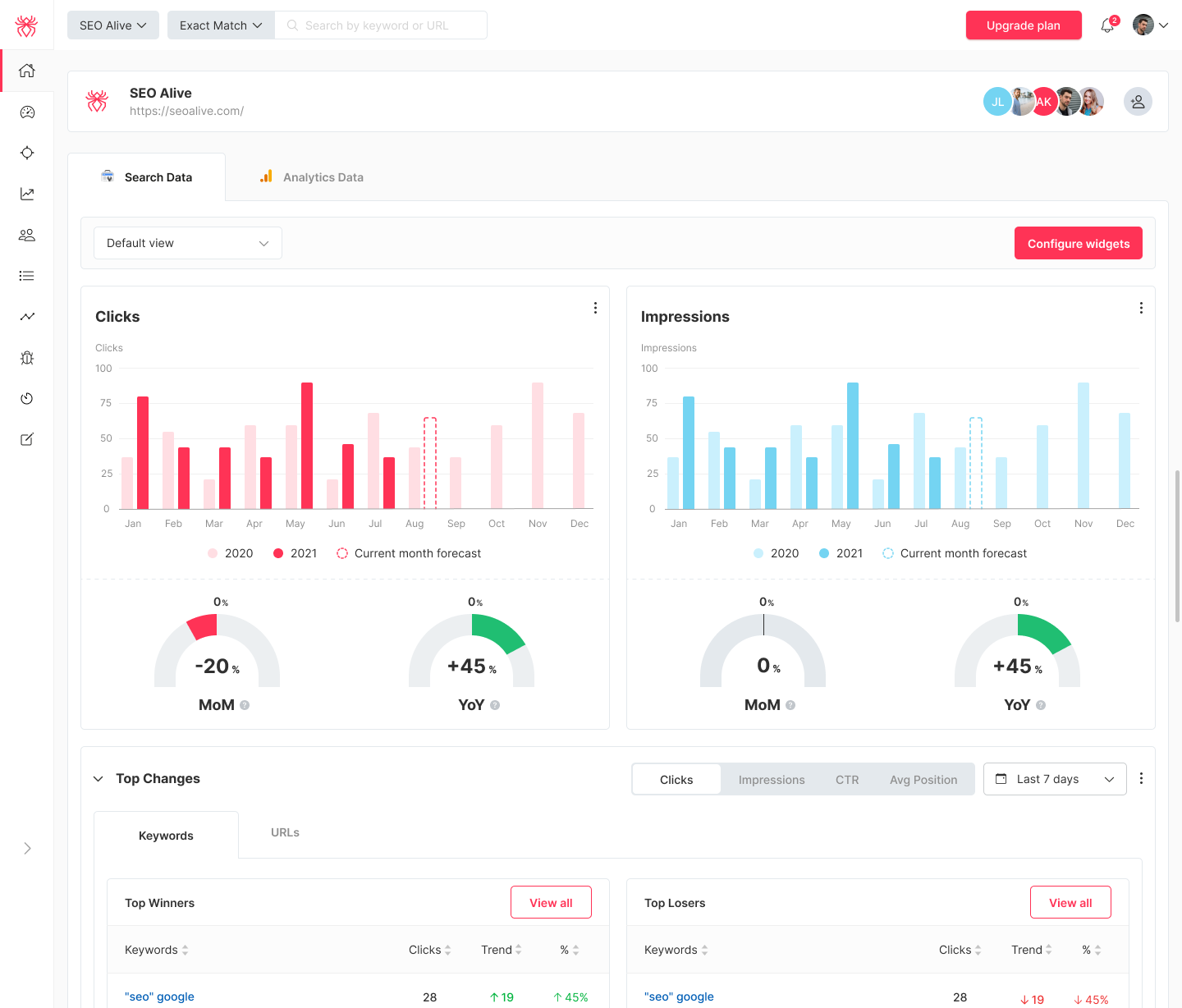Open the list sidebar icon
Image resolution: width=1182 pixels, height=1008 pixels.
(x=27, y=276)
